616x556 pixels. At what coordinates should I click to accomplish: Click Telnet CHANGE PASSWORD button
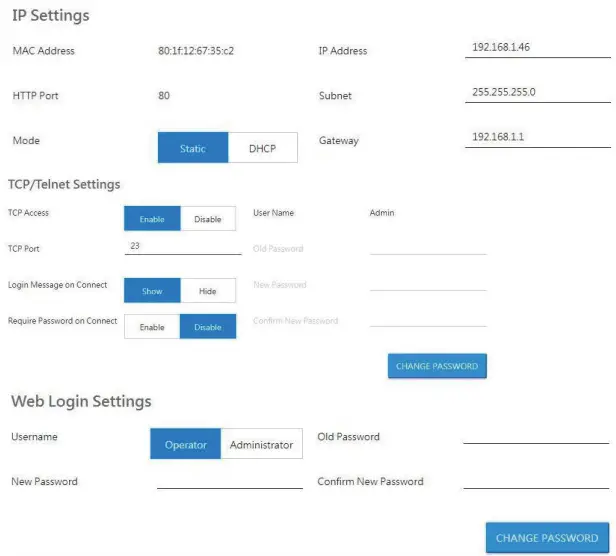pos(437,366)
